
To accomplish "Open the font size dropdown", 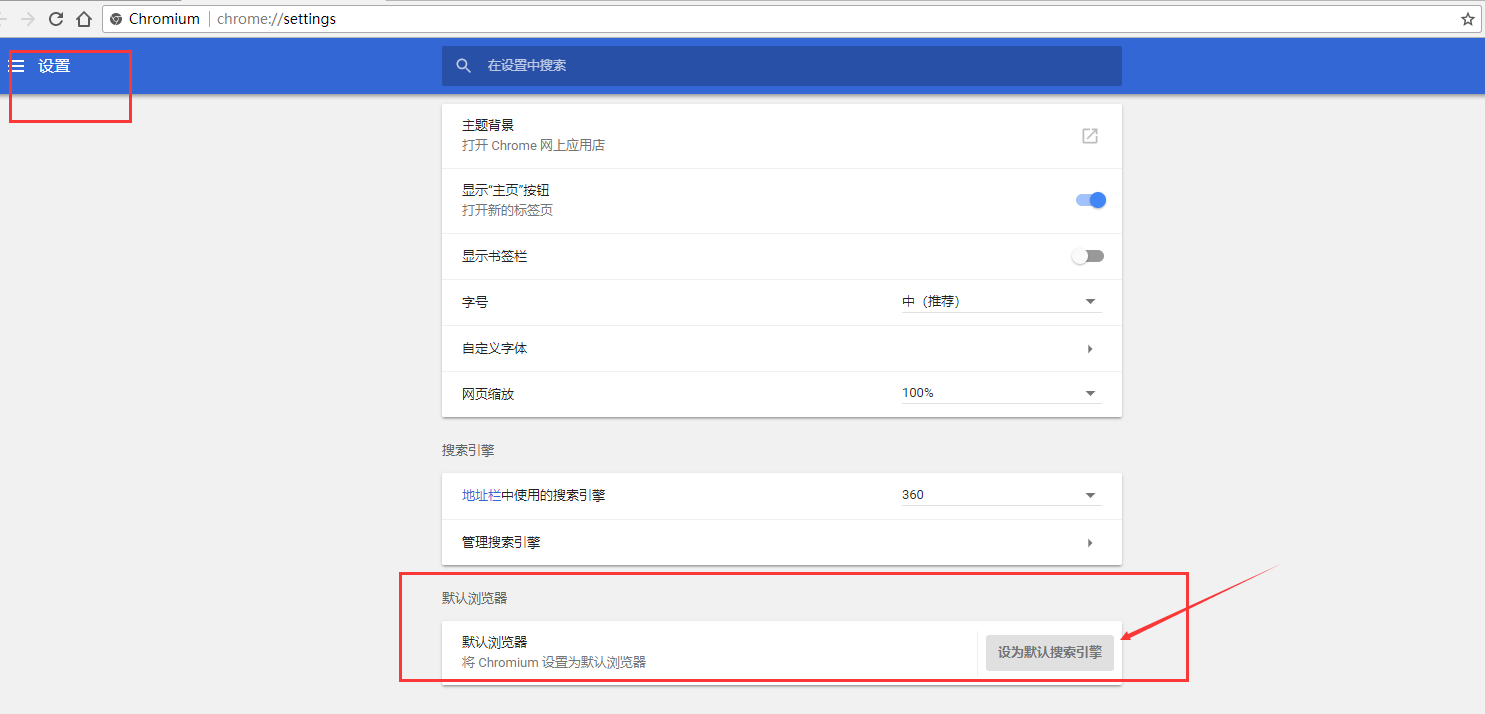I will (x=1001, y=301).
